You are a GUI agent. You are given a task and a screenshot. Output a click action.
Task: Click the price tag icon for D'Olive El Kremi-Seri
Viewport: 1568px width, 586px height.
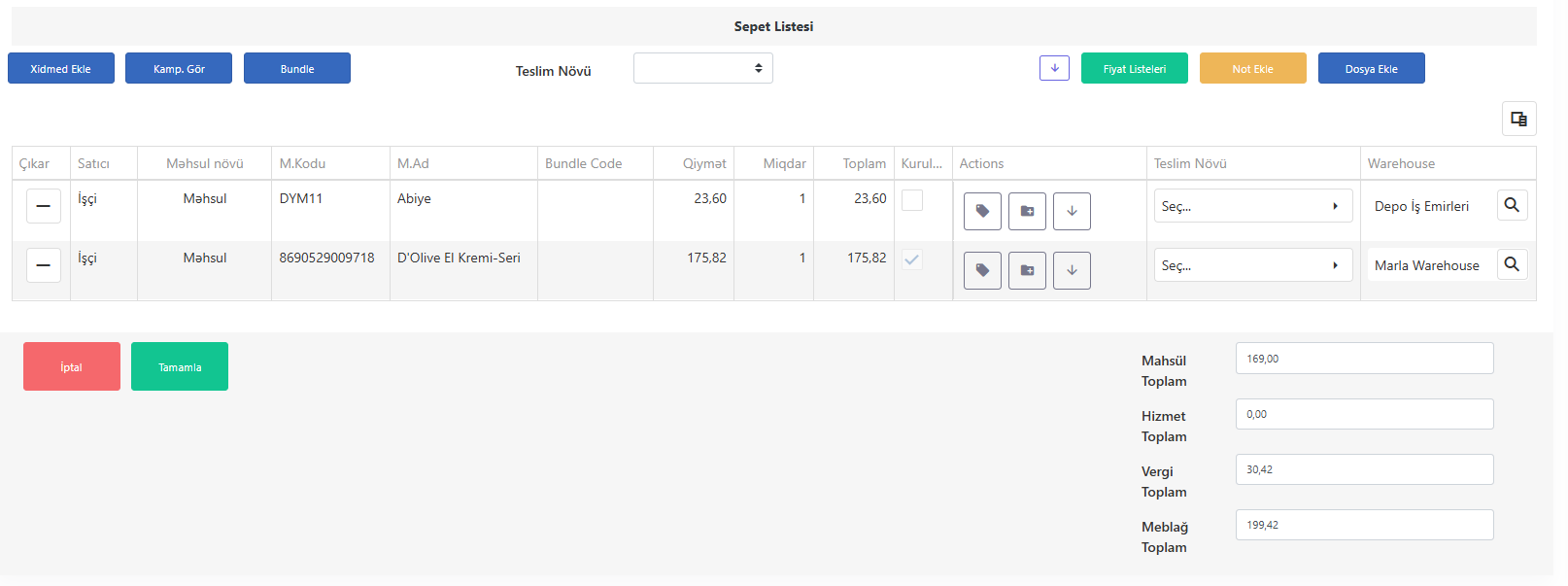982,270
